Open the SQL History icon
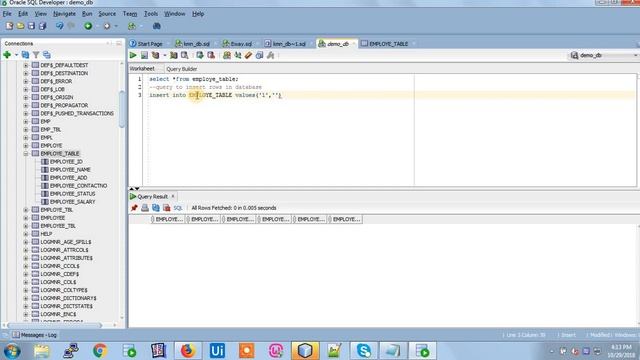 click(x=259, y=55)
